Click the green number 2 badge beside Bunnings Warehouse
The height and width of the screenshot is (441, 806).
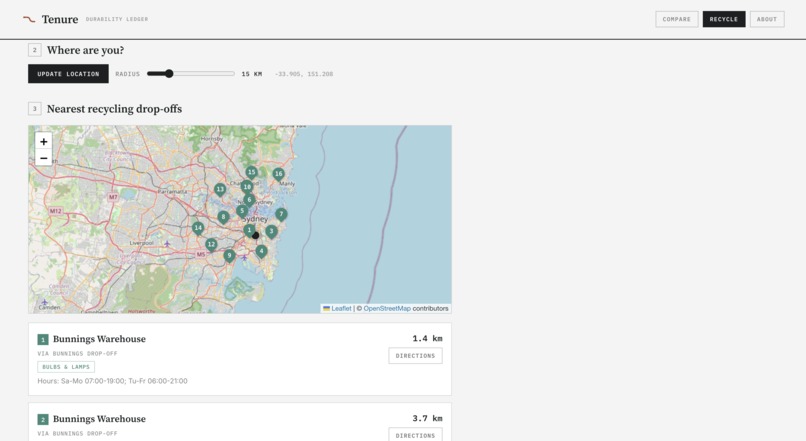tap(43, 419)
